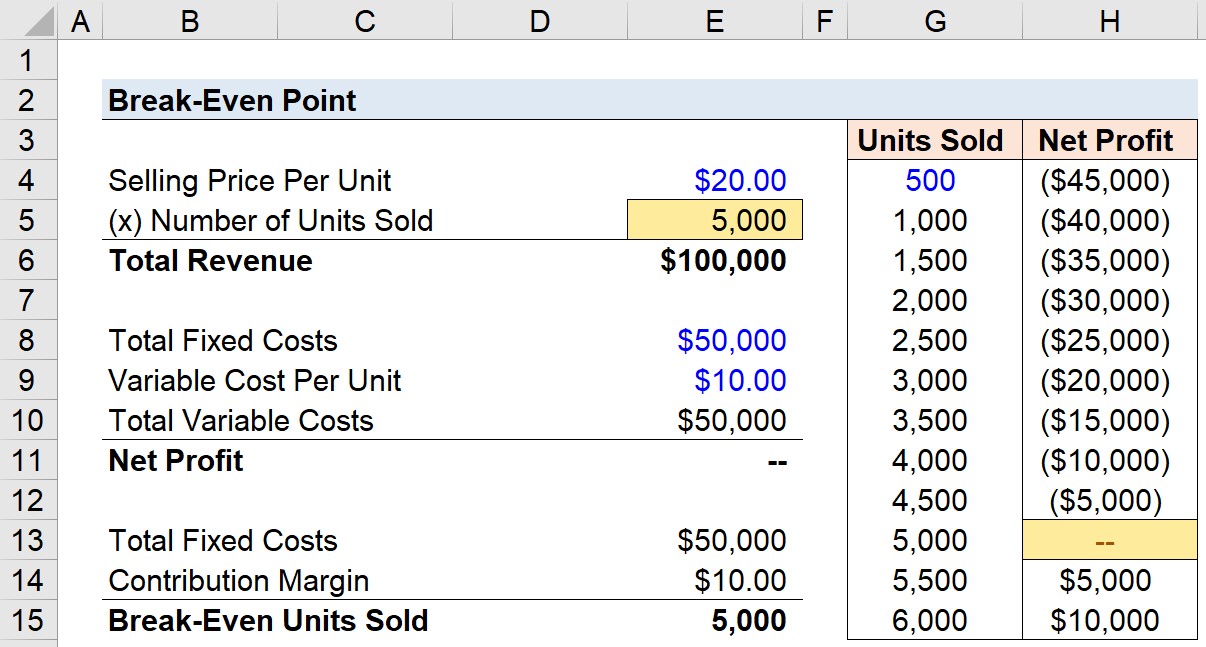Select the Break-Even Point title cell

tap(232, 100)
